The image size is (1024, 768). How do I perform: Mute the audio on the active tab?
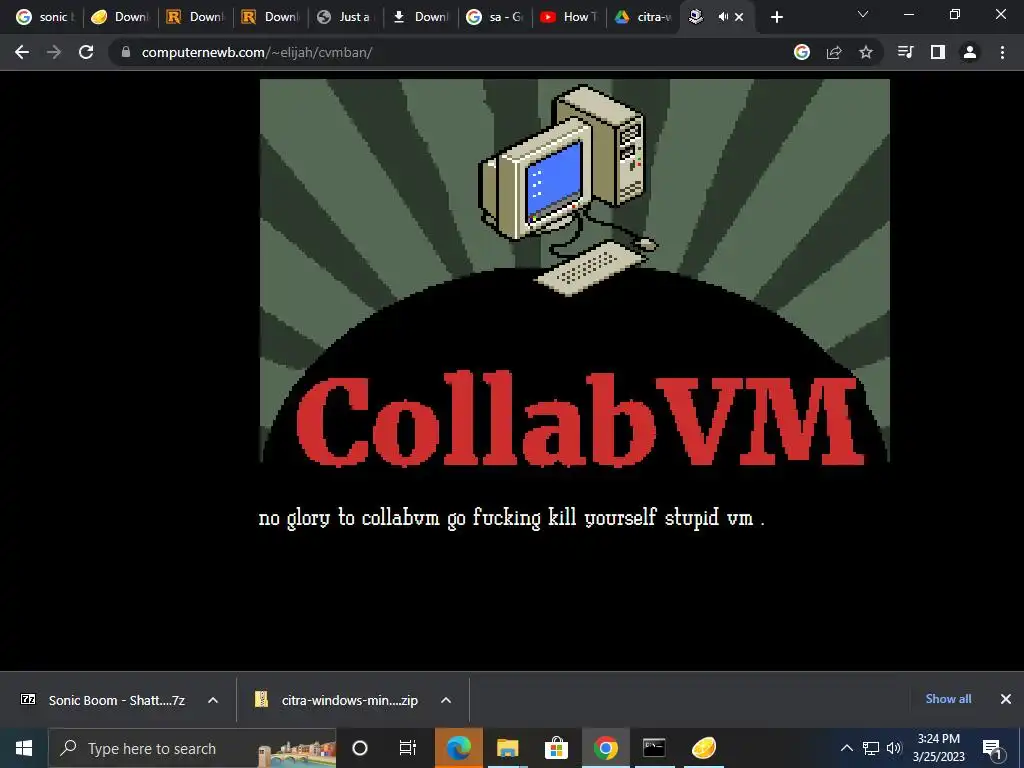(723, 17)
